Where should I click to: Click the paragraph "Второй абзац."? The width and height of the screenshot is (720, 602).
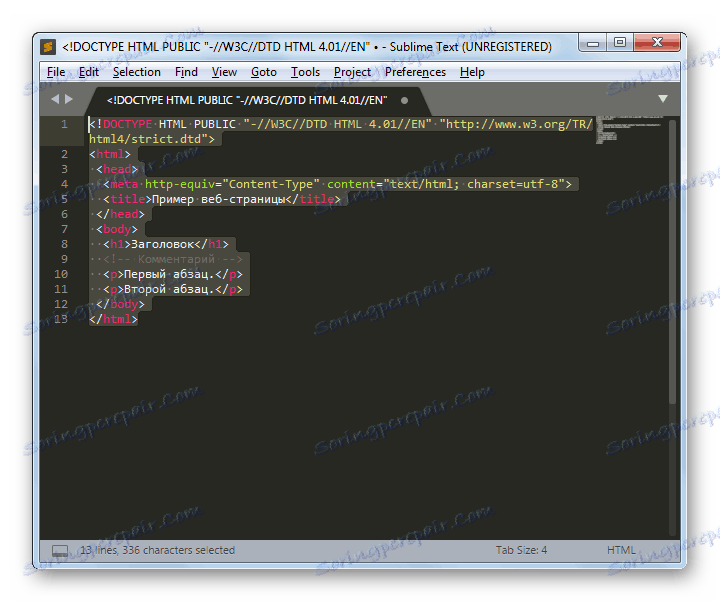point(169,289)
